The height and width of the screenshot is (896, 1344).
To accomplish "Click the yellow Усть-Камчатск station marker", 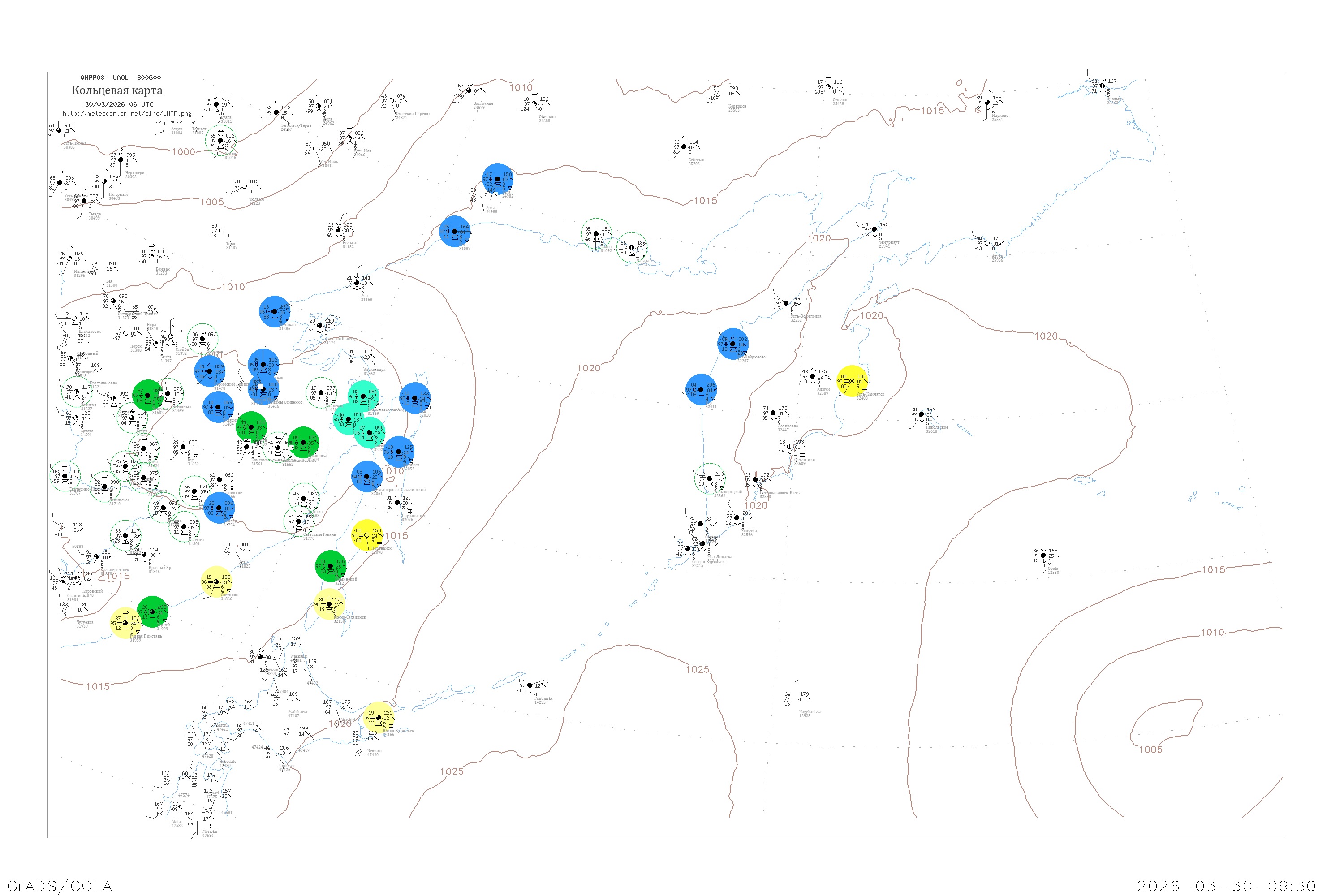I will tap(852, 381).
